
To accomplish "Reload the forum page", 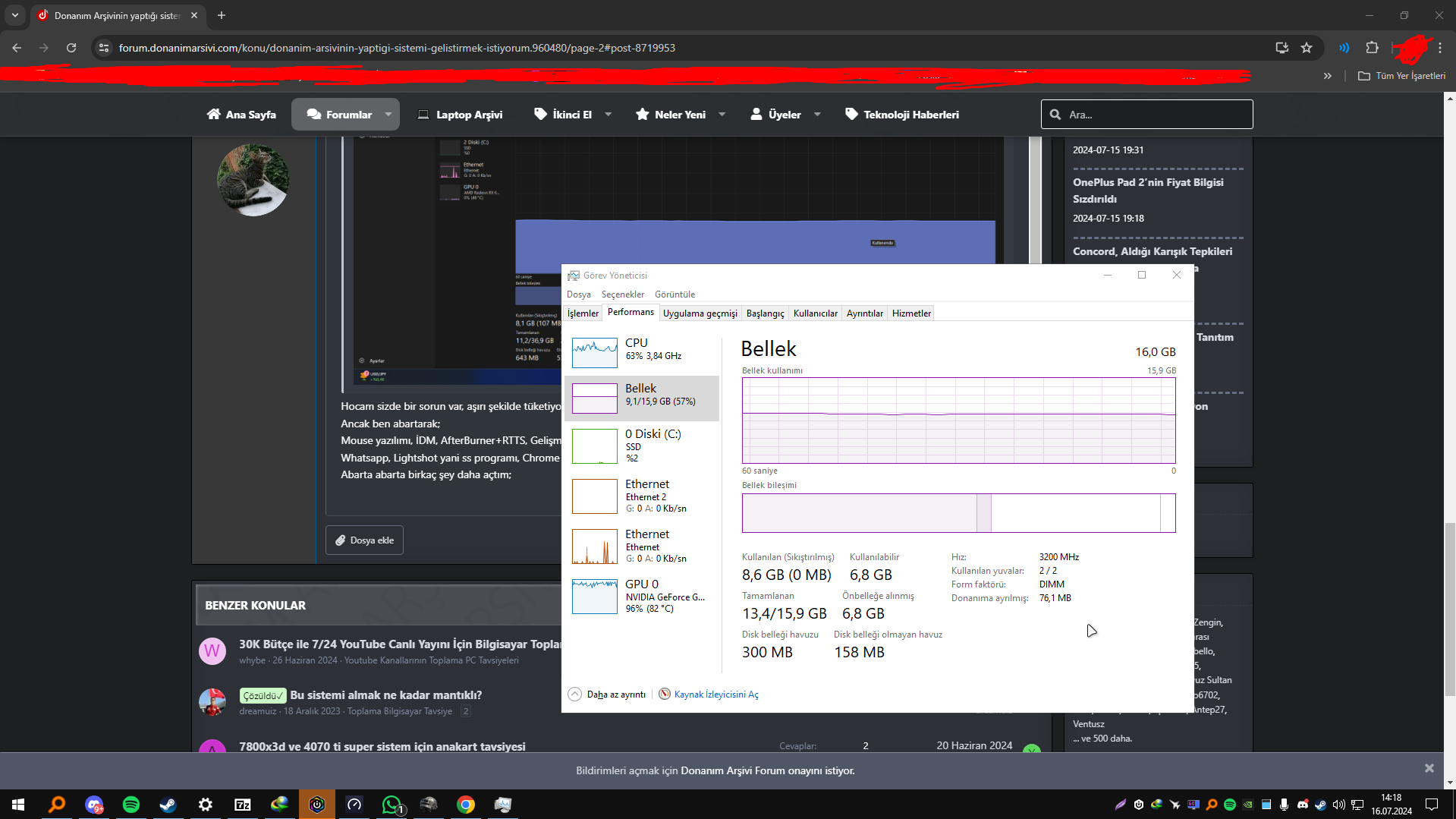I will pos(71,48).
